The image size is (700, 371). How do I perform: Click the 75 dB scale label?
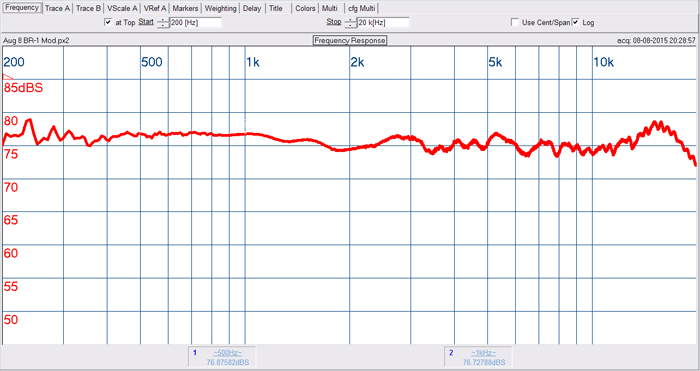pyautogui.click(x=11, y=154)
